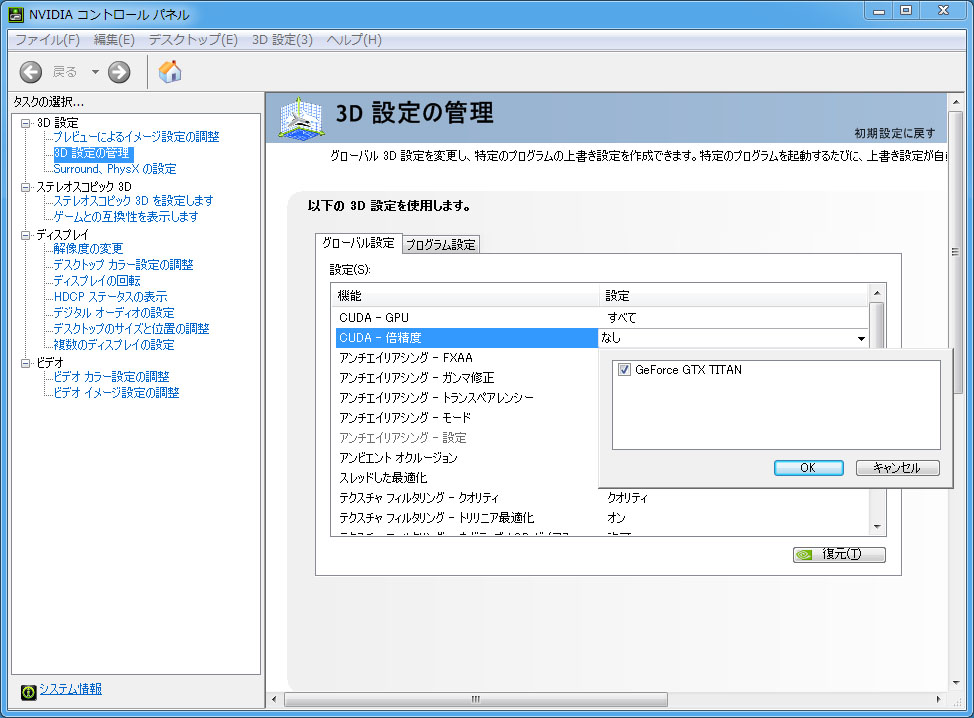Select Surround、PhysX の設定 tree item
Image resolution: width=974 pixels, height=718 pixels.
(x=114, y=169)
